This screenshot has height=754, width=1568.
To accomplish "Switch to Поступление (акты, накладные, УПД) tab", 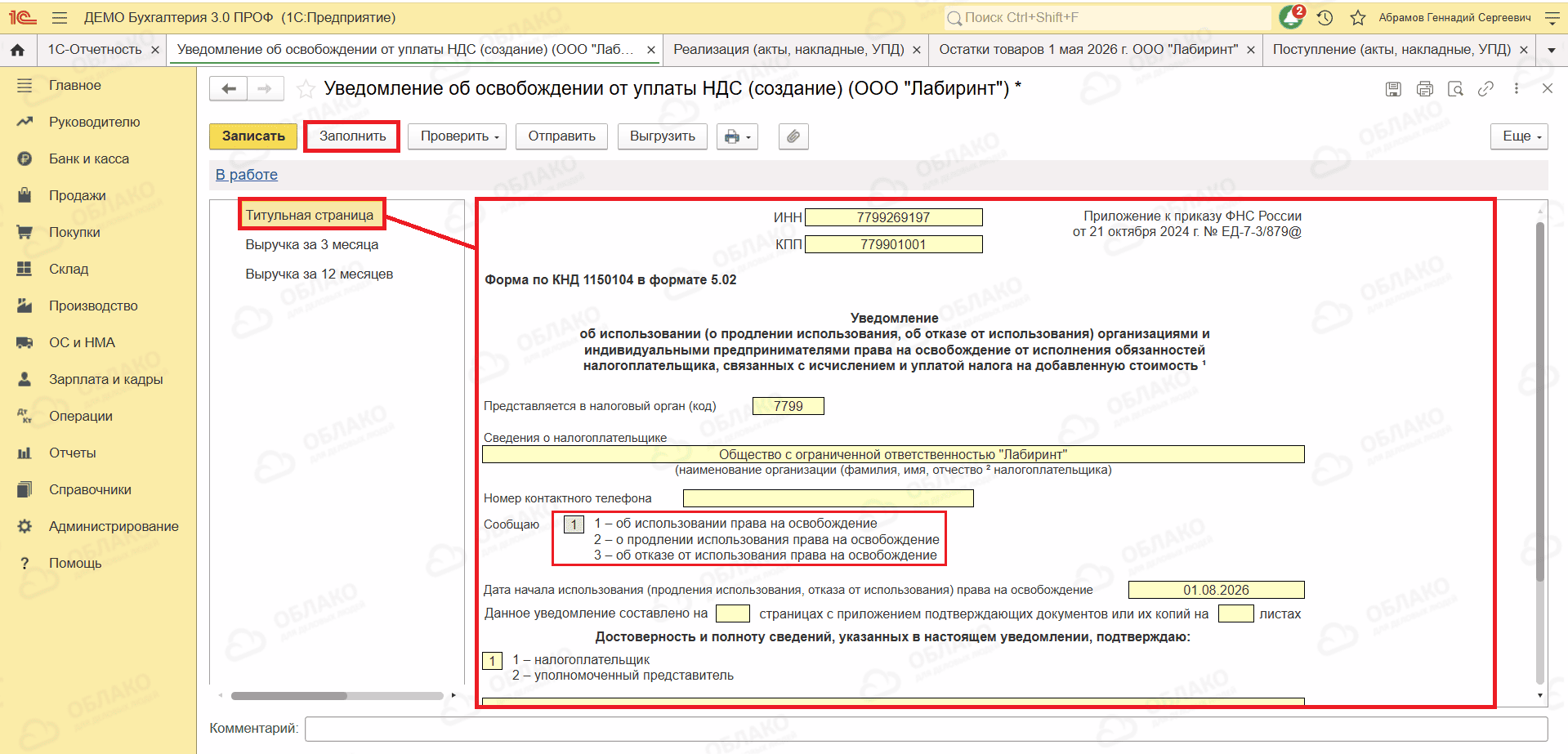I will 1392,50.
